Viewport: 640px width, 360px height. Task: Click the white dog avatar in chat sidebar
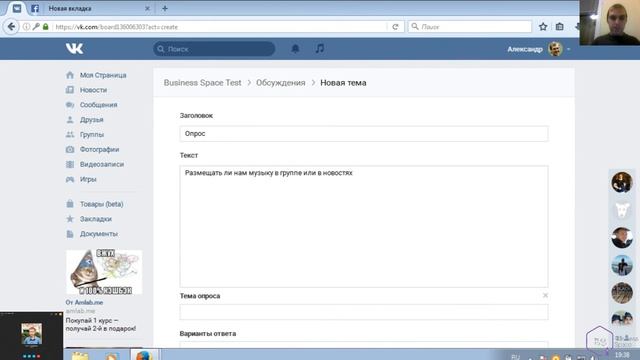tap(622, 210)
